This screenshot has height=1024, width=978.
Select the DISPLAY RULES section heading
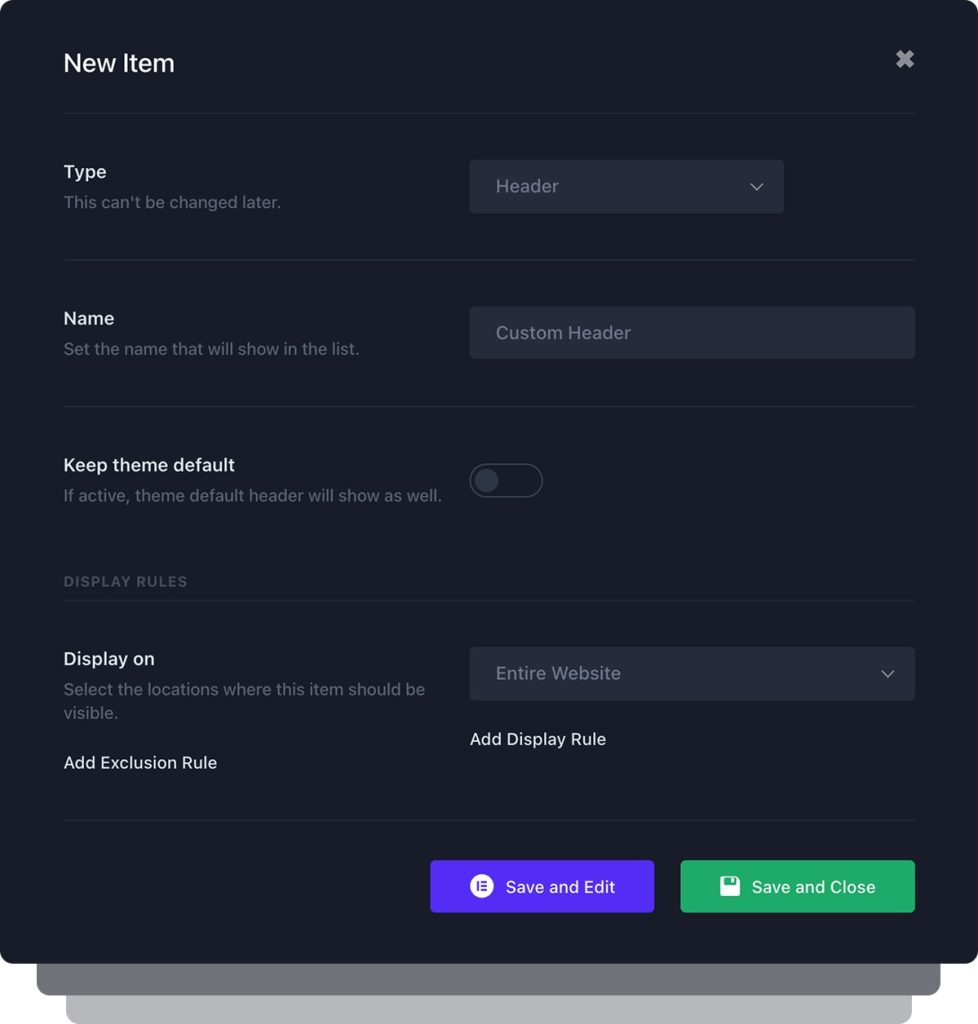[x=126, y=581]
